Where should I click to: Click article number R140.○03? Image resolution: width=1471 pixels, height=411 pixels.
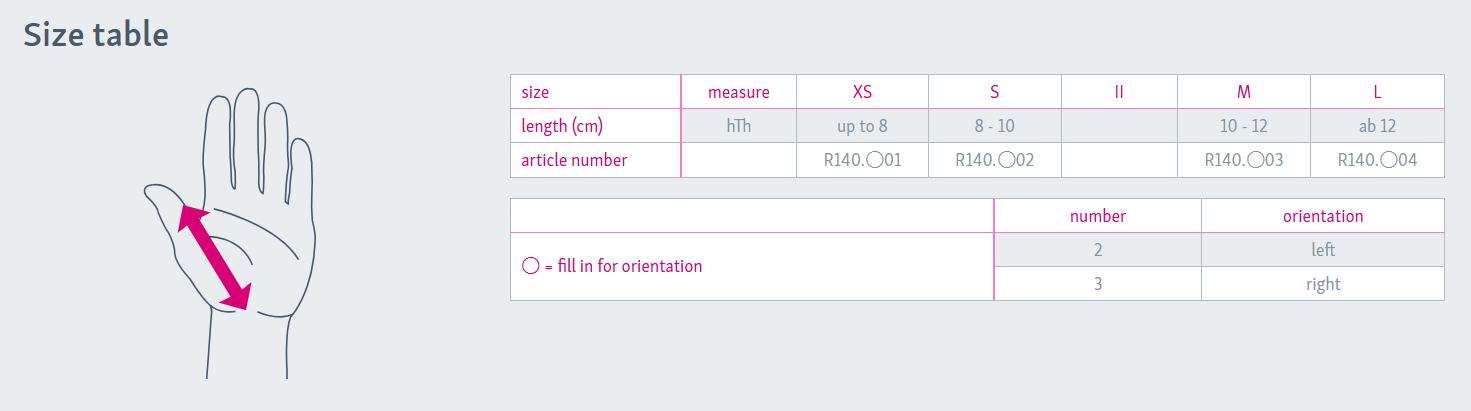(1243, 160)
